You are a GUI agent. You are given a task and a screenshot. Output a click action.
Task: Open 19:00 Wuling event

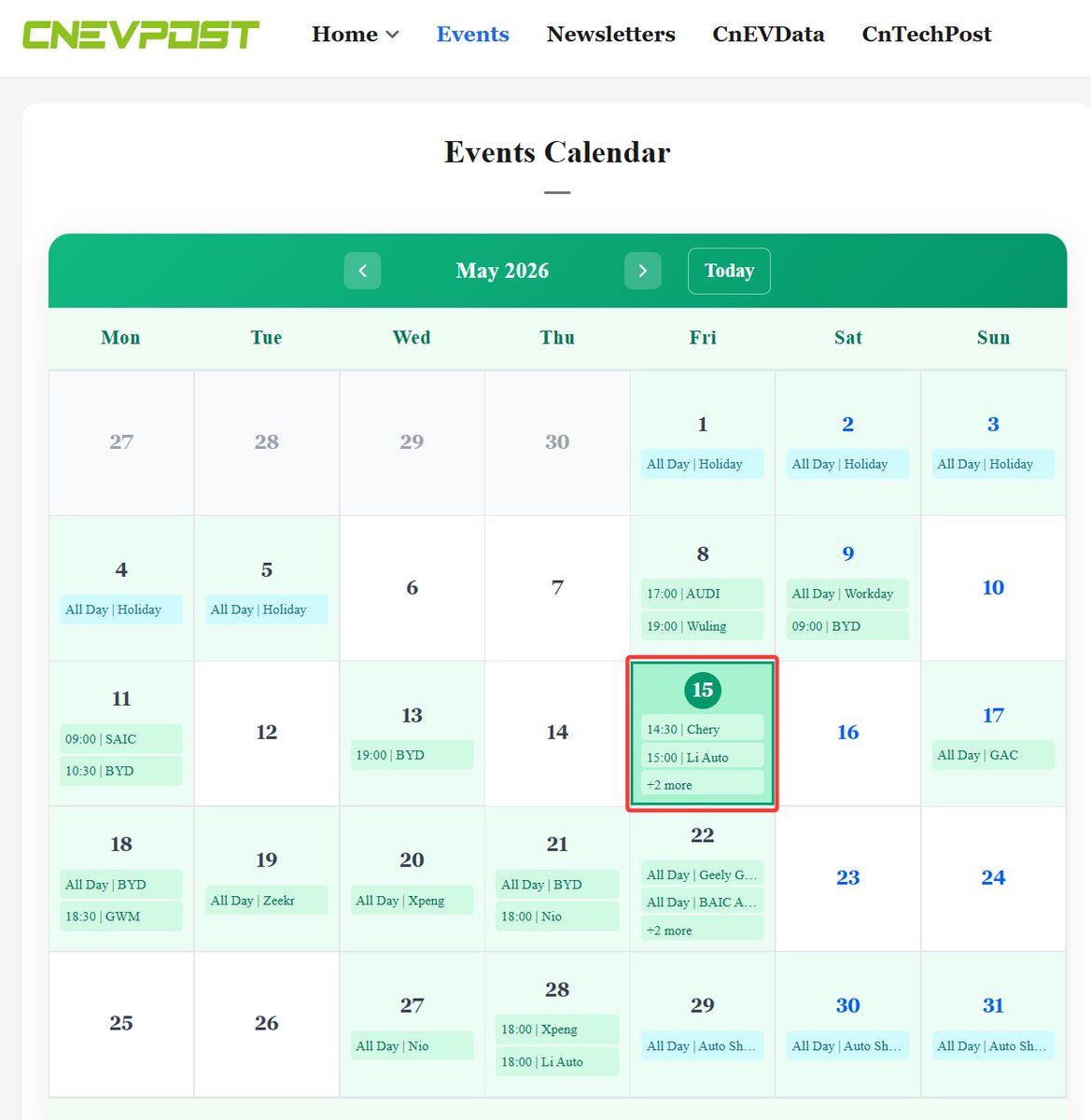pos(702,625)
